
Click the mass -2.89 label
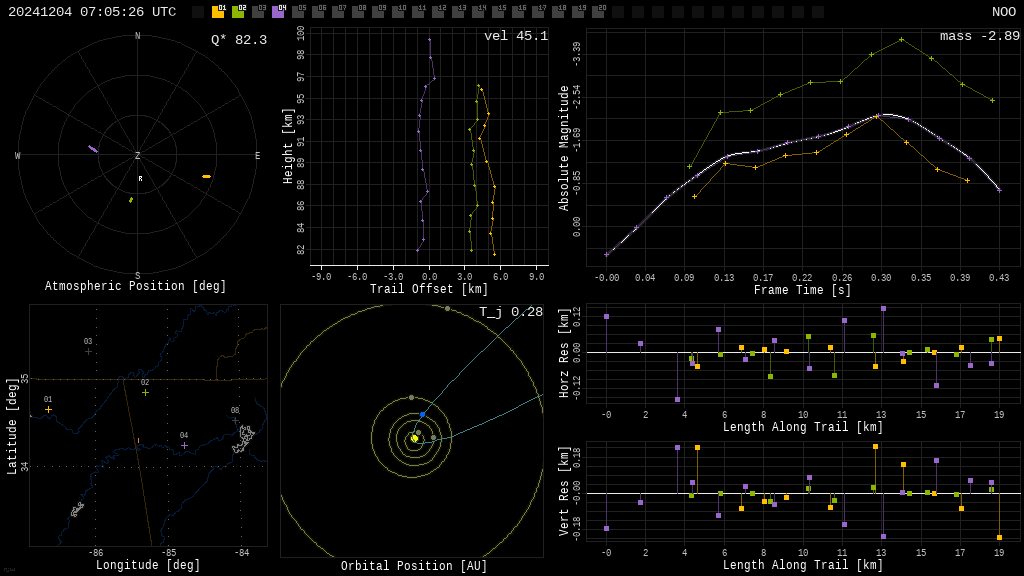(x=979, y=36)
